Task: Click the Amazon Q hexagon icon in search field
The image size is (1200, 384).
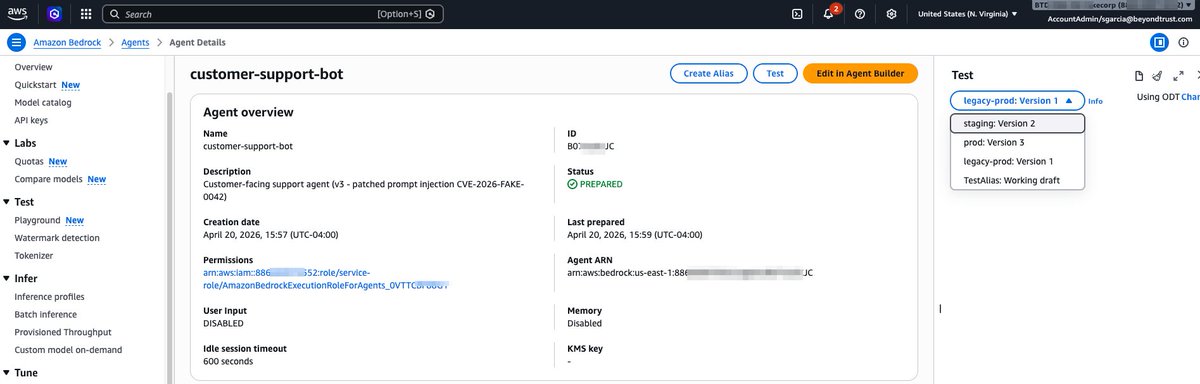Action: (430, 15)
